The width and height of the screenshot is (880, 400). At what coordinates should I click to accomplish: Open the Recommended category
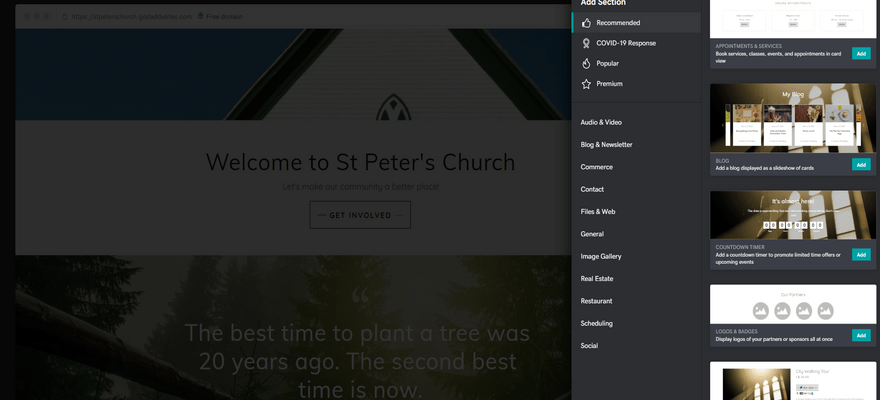tap(636, 23)
